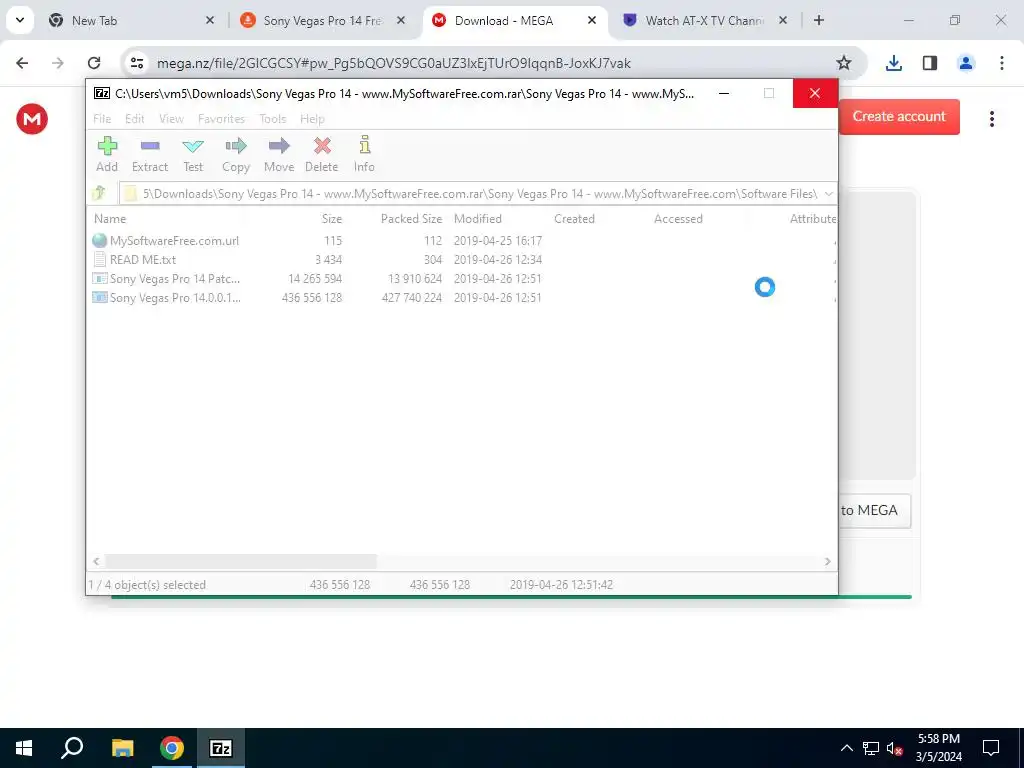Open notification center icon
Image resolution: width=1024 pixels, height=768 pixels.
pos(991,748)
